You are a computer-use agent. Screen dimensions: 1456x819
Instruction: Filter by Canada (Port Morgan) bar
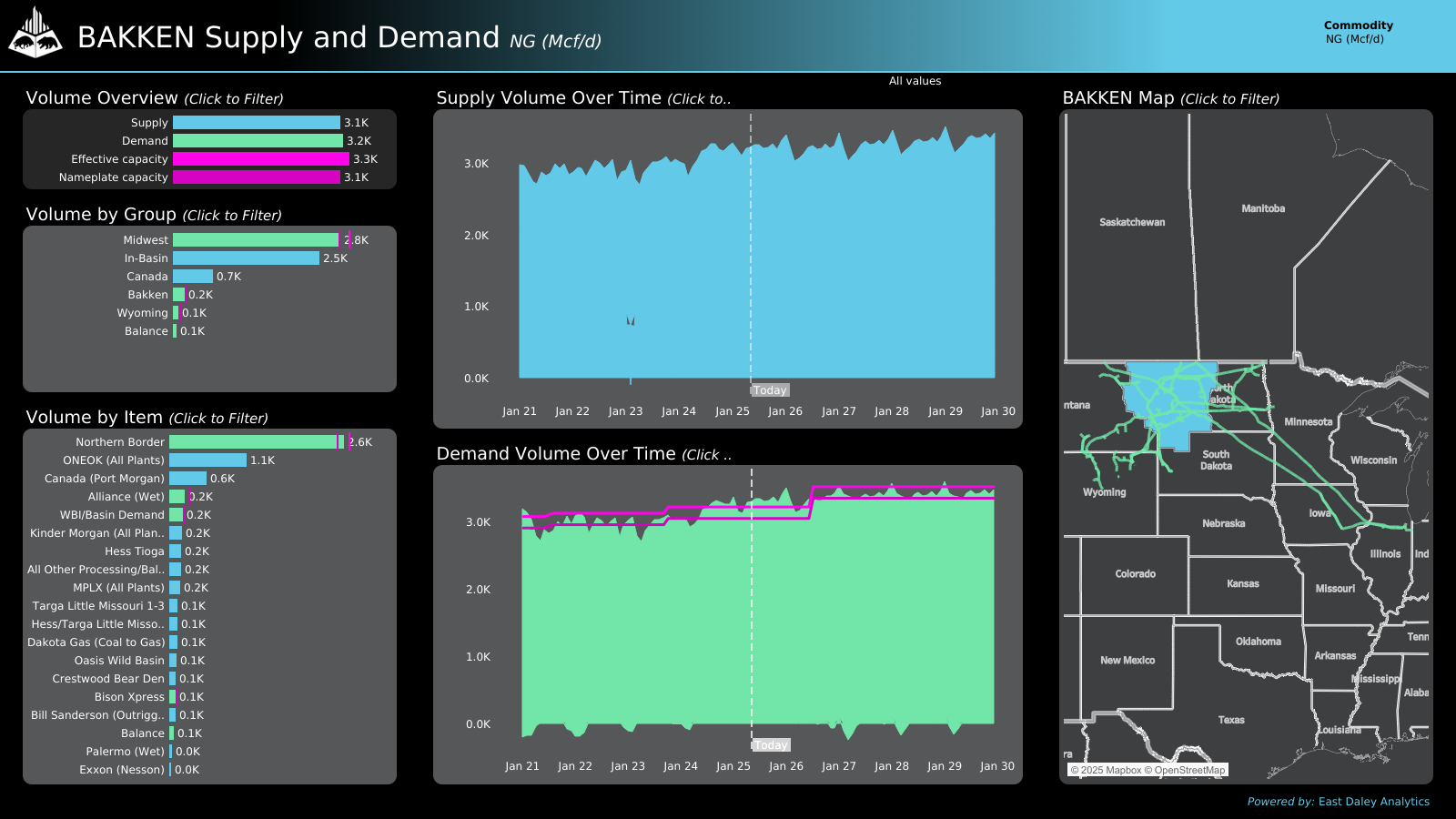click(x=187, y=479)
